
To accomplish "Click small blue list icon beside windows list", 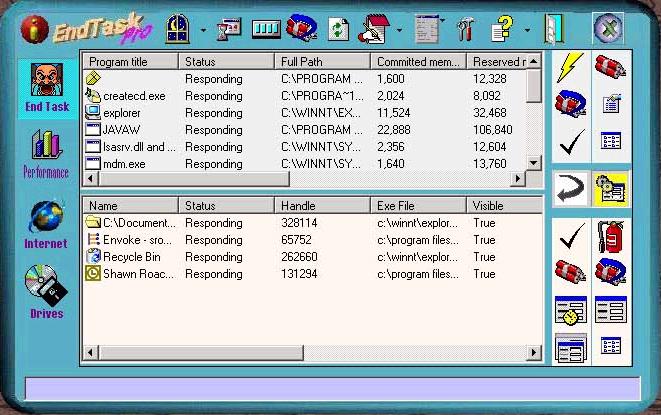I will coord(611,345).
